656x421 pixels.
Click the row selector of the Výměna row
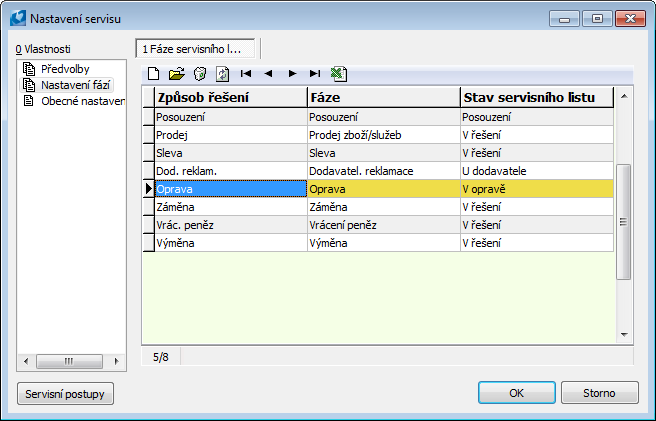click(149, 243)
